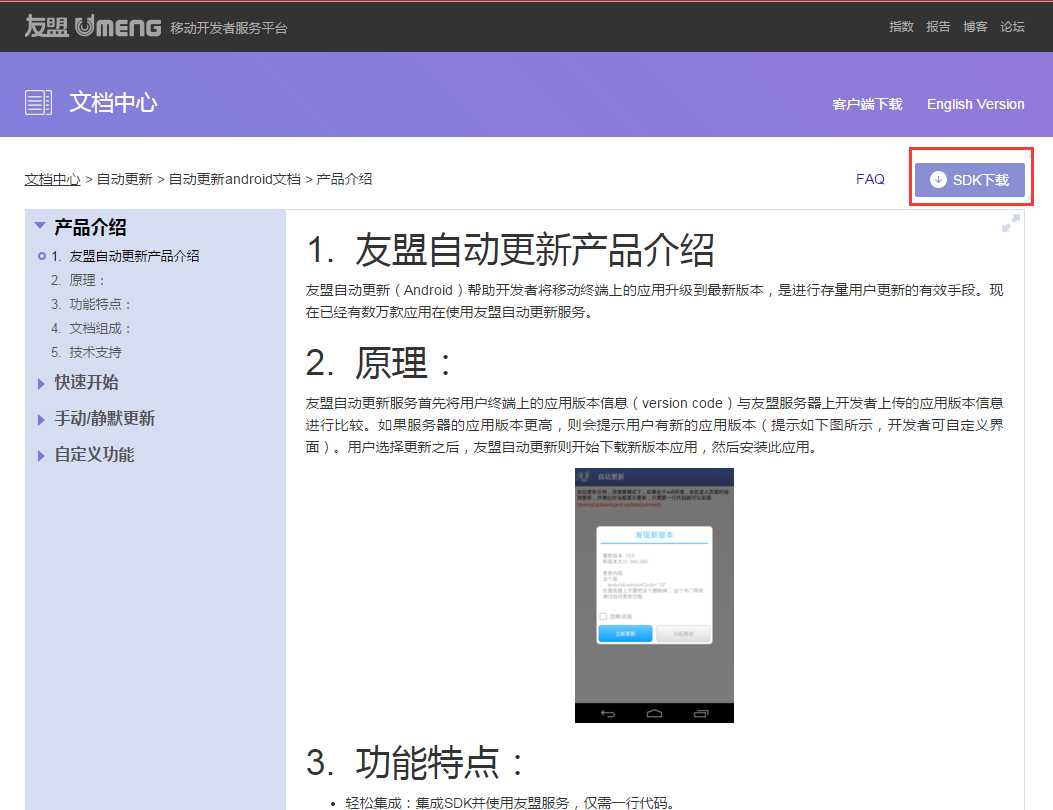This screenshot has height=810, width=1053.
Task: Go to 客户端下载 page
Action: pos(867,104)
